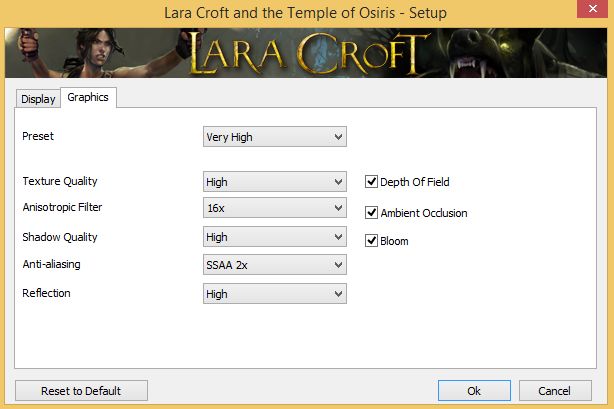Click the window title text
This screenshot has width=614, height=409.
click(305, 13)
